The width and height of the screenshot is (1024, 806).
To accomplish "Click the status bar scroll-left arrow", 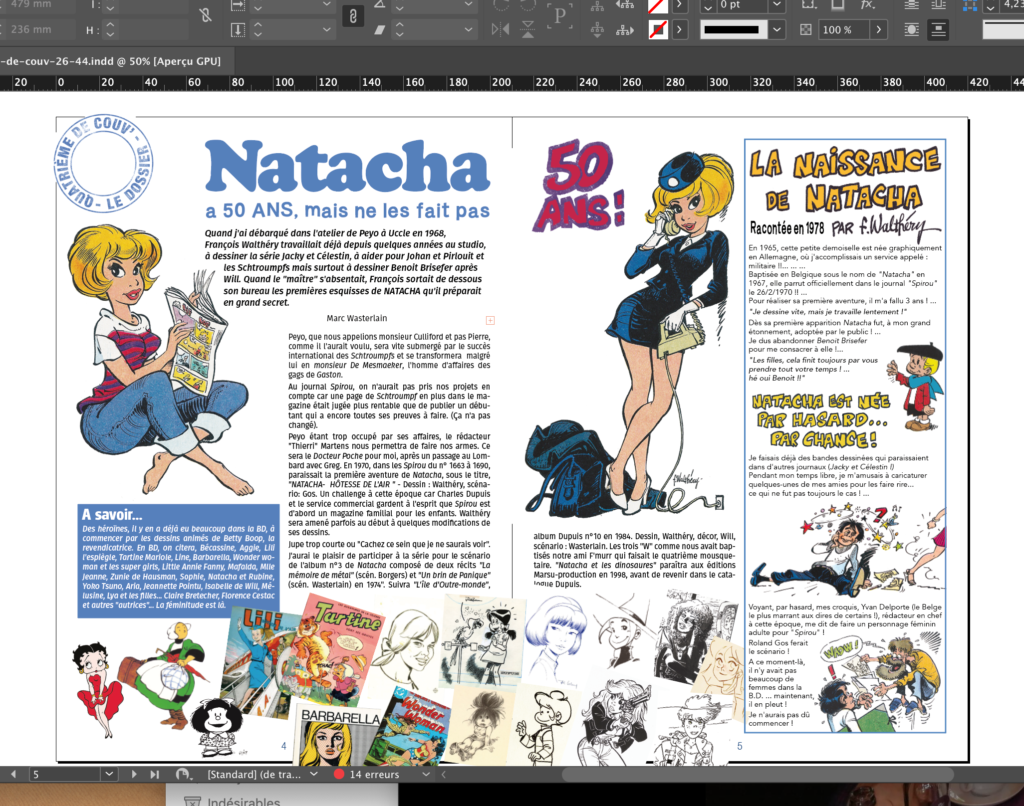I will click(x=443, y=774).
